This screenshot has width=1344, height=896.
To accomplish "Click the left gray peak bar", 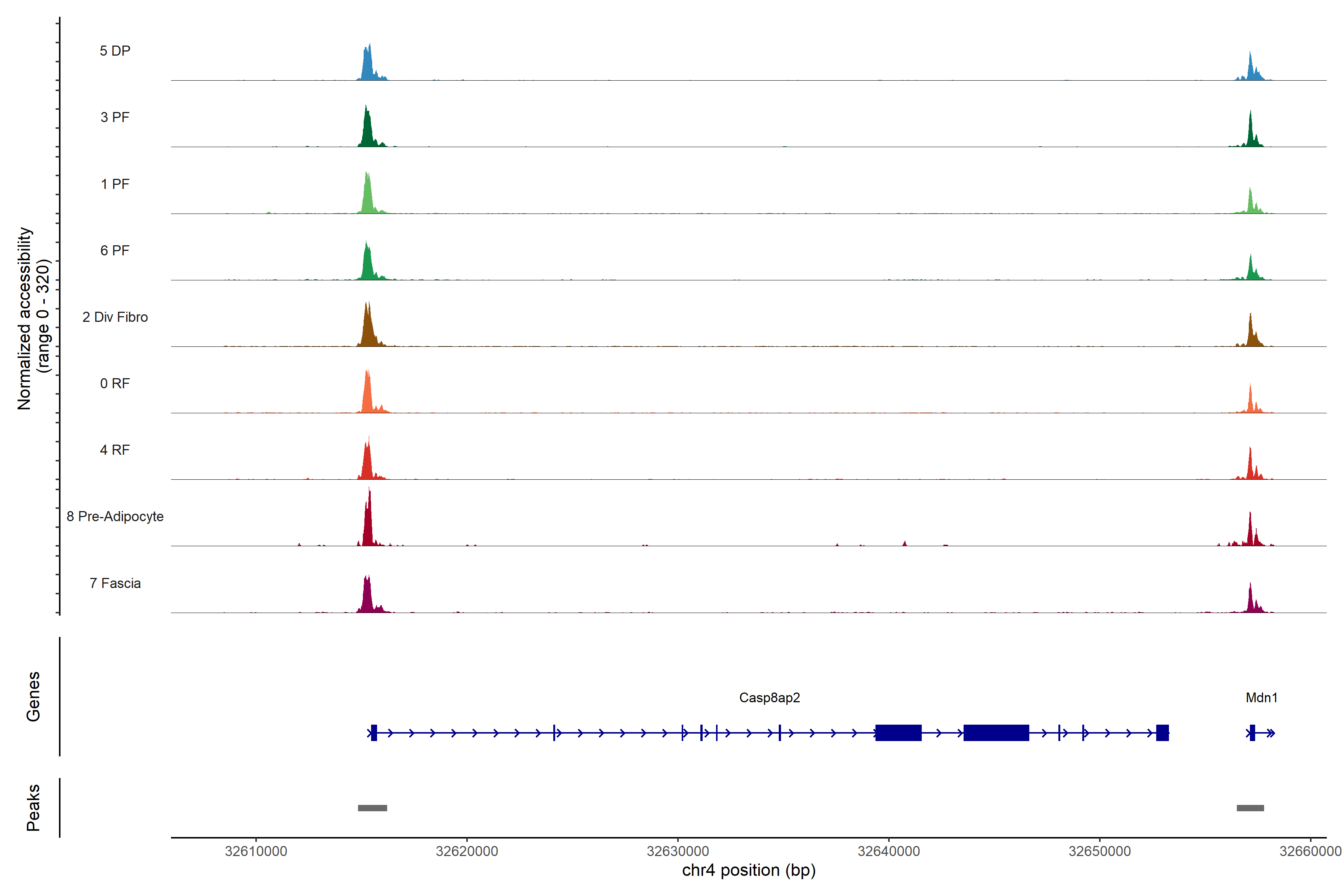I will pos(373,808).
